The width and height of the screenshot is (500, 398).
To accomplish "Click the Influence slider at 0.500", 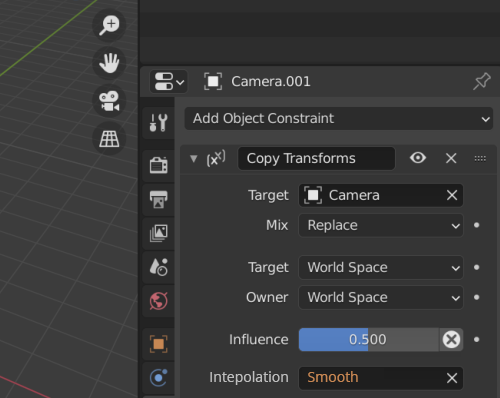I will (x=369, y=340).
